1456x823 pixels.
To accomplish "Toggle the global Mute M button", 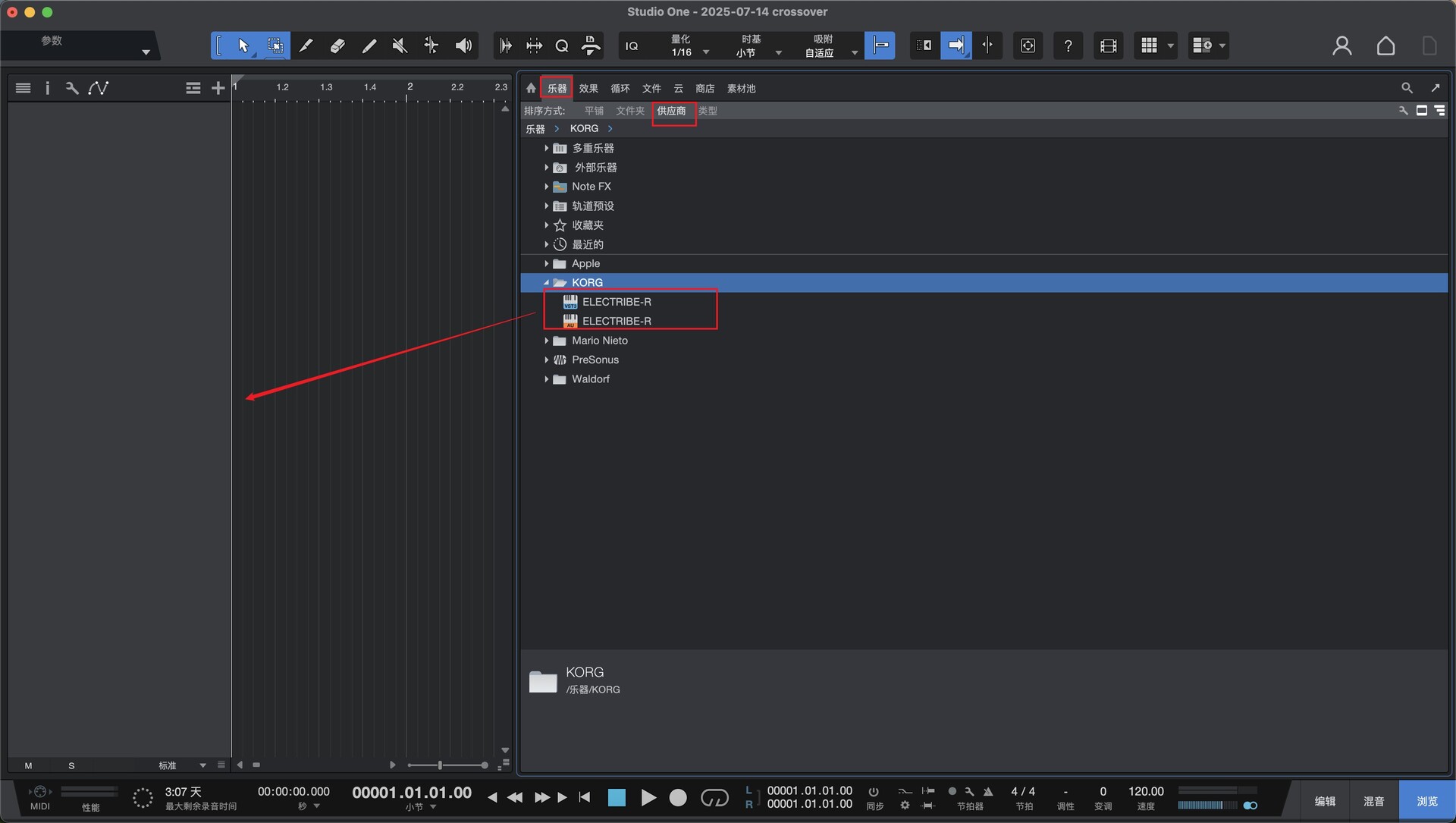I will 29,765.
